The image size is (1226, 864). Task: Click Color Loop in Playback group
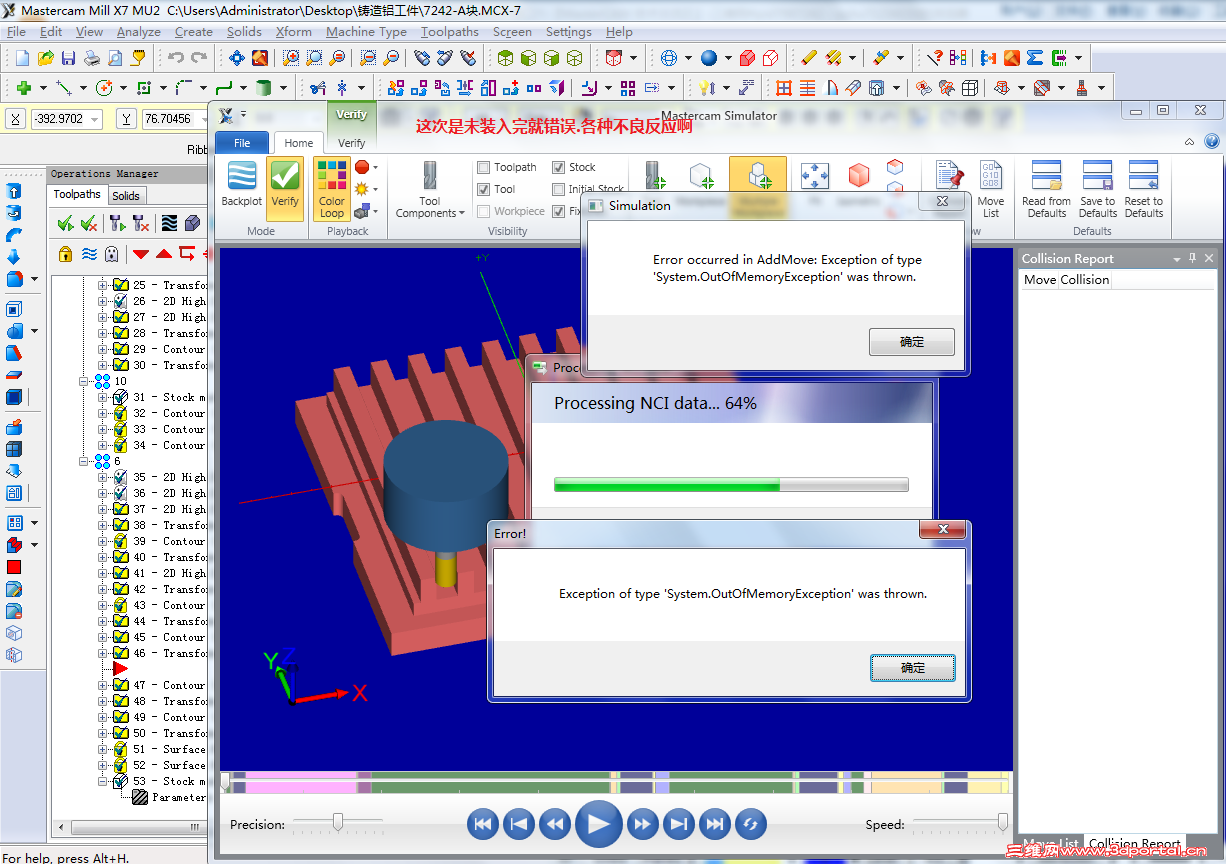pyautogui.click(x=332, y=189)
